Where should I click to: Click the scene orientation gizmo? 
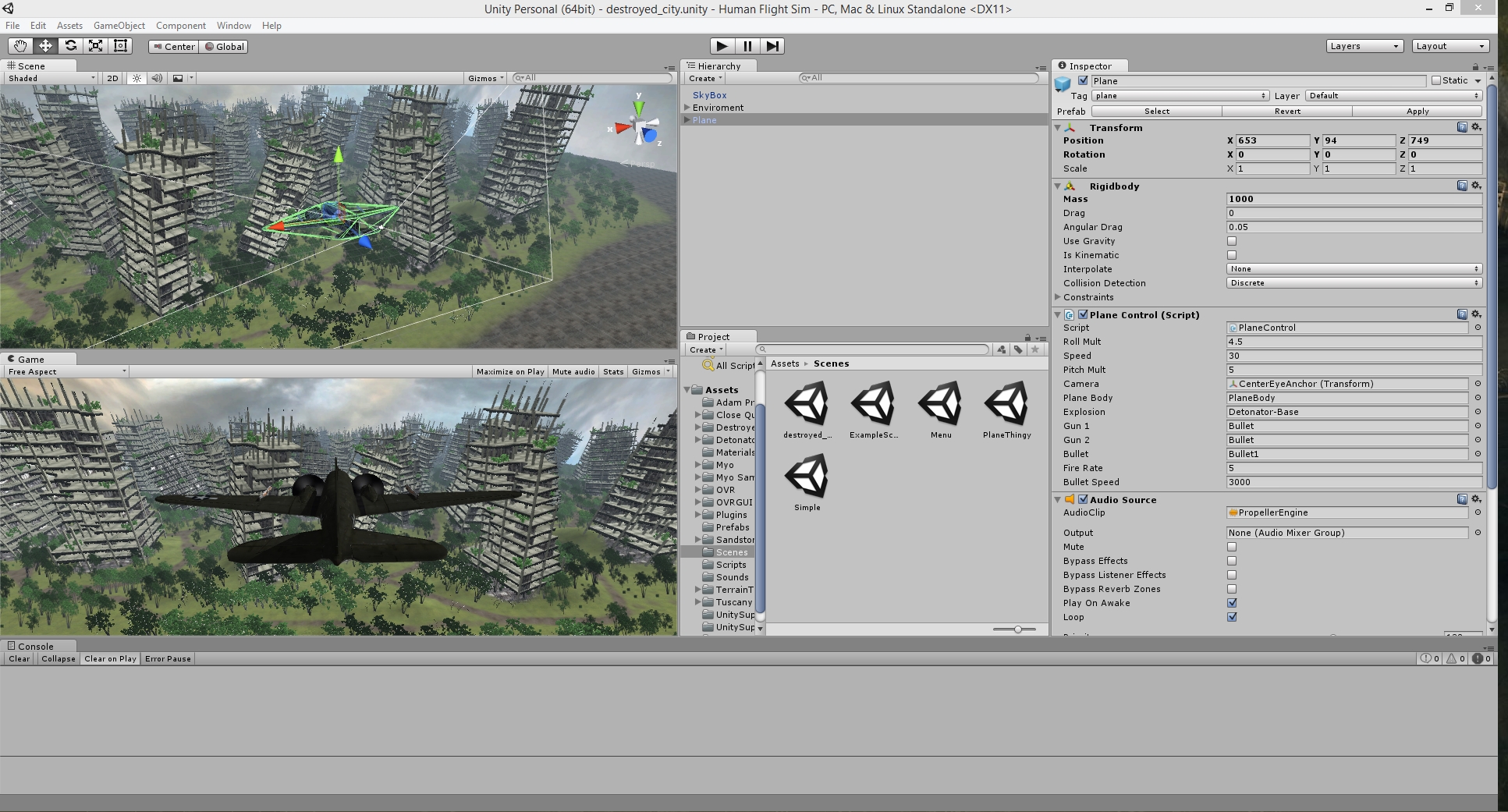click(x=639, y=126)
